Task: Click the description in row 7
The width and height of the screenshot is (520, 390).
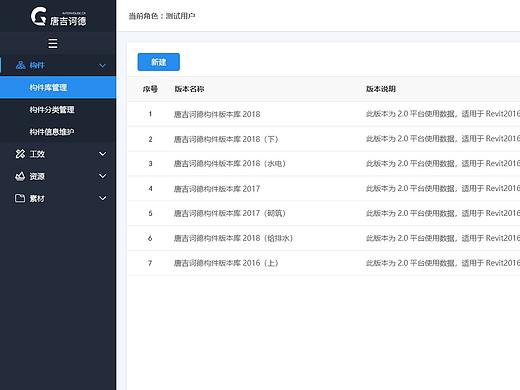Action: click(x=443, y=263)
